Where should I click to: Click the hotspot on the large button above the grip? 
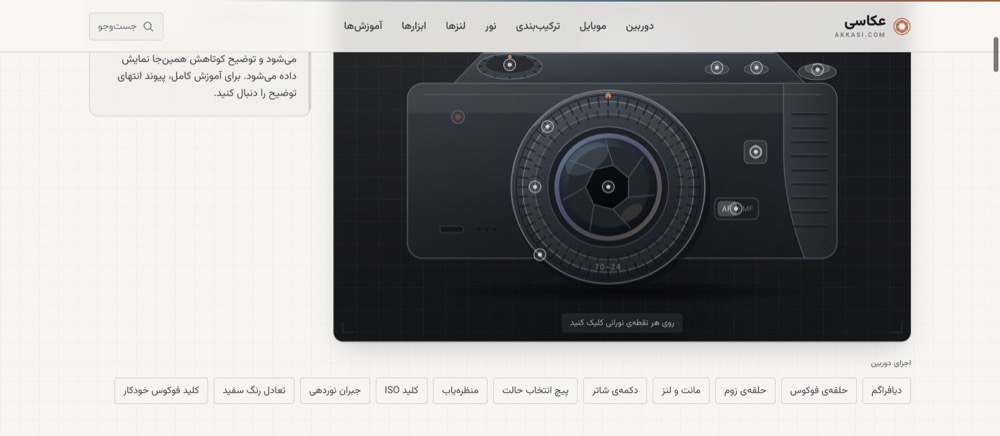pos(817,70)
